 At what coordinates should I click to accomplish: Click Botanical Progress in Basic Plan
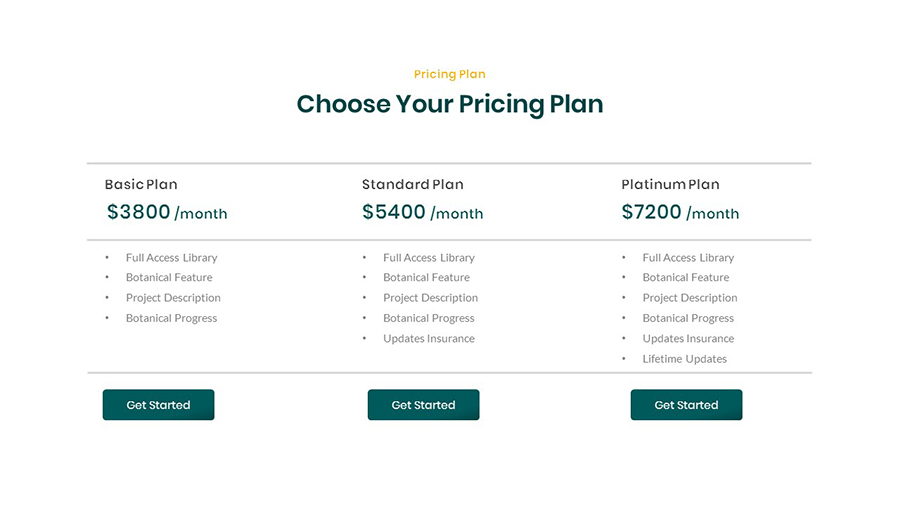click(x=171, y=318)
